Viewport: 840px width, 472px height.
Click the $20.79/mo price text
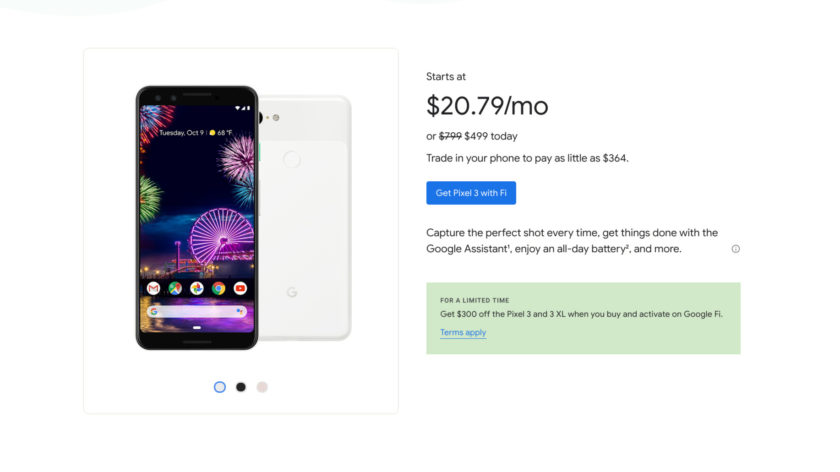(x=487, y=106)
